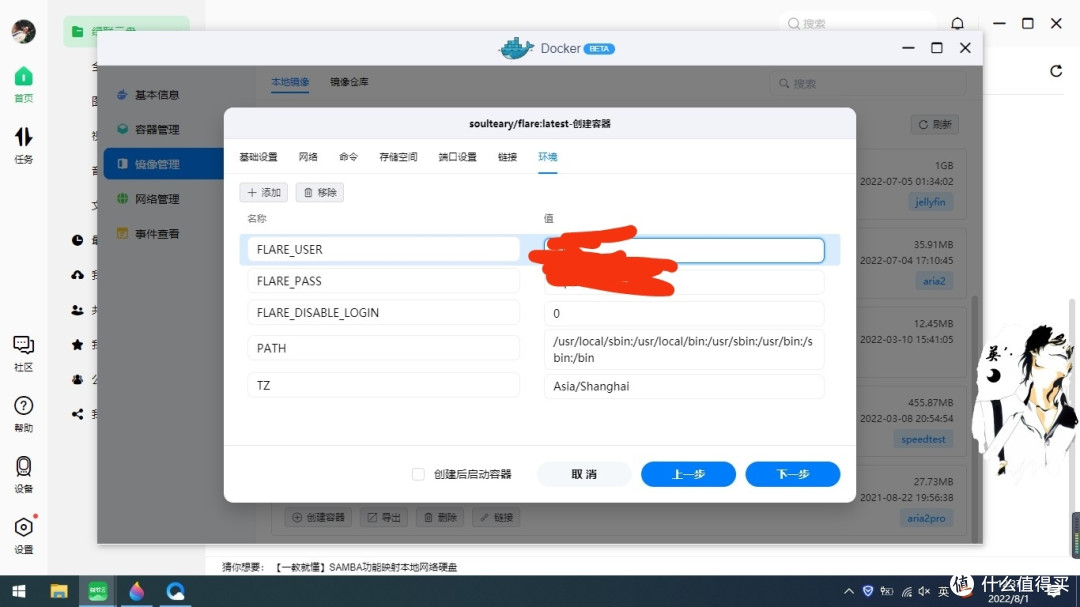Open the 任务 transfer tasks icon
1080x607 pixels.
23,145
